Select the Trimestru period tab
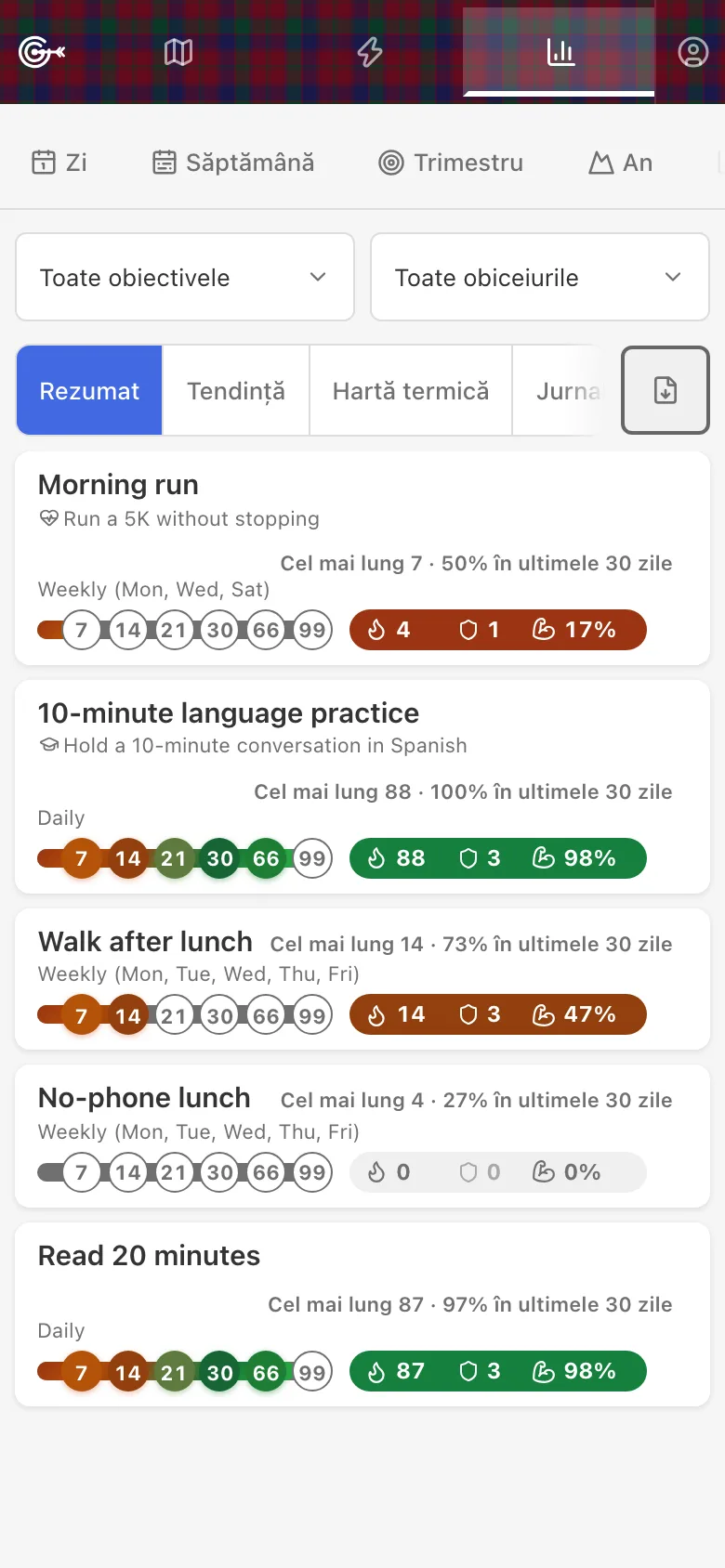 pyautogui.click(x=451, y=163)
